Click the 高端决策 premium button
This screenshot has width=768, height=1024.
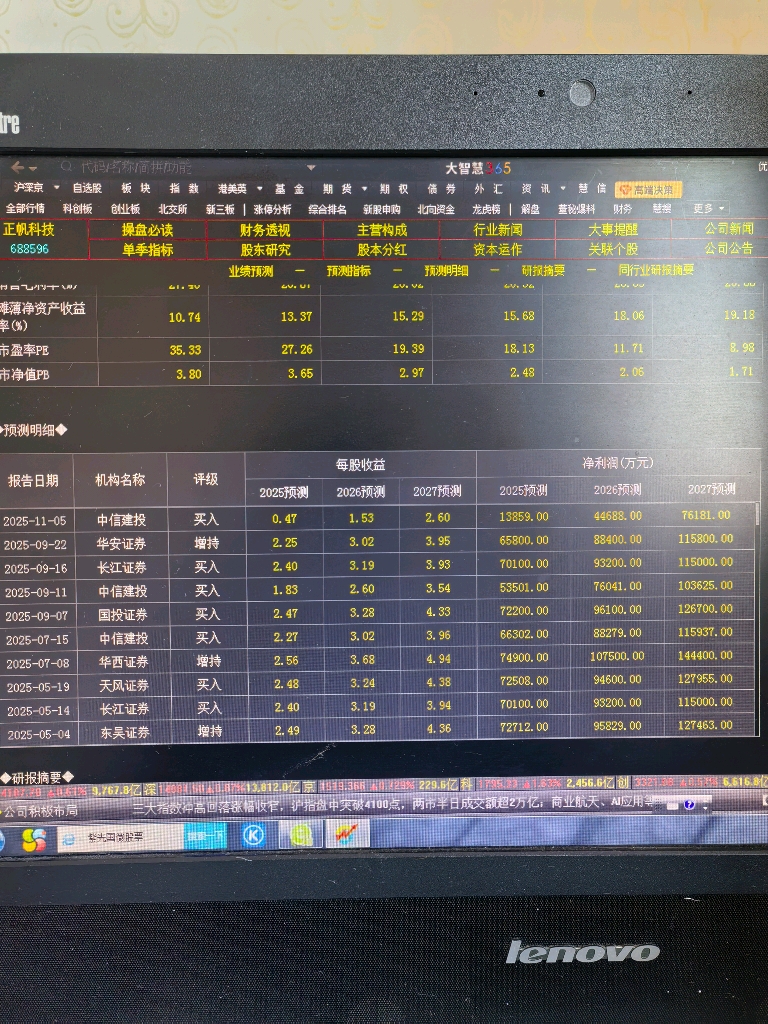pyautogui.click(x=648, y=189)
